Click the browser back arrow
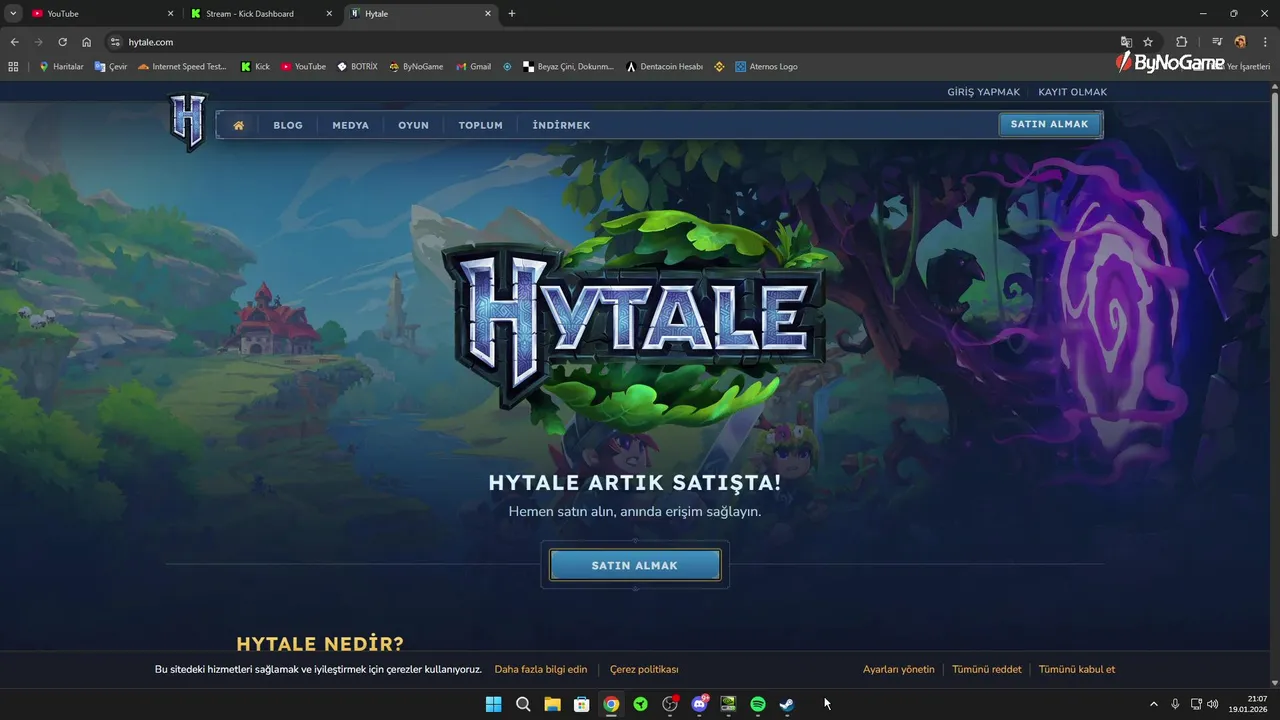The height and width of the screenshot is (720, 1280). [x=14, y=42]
